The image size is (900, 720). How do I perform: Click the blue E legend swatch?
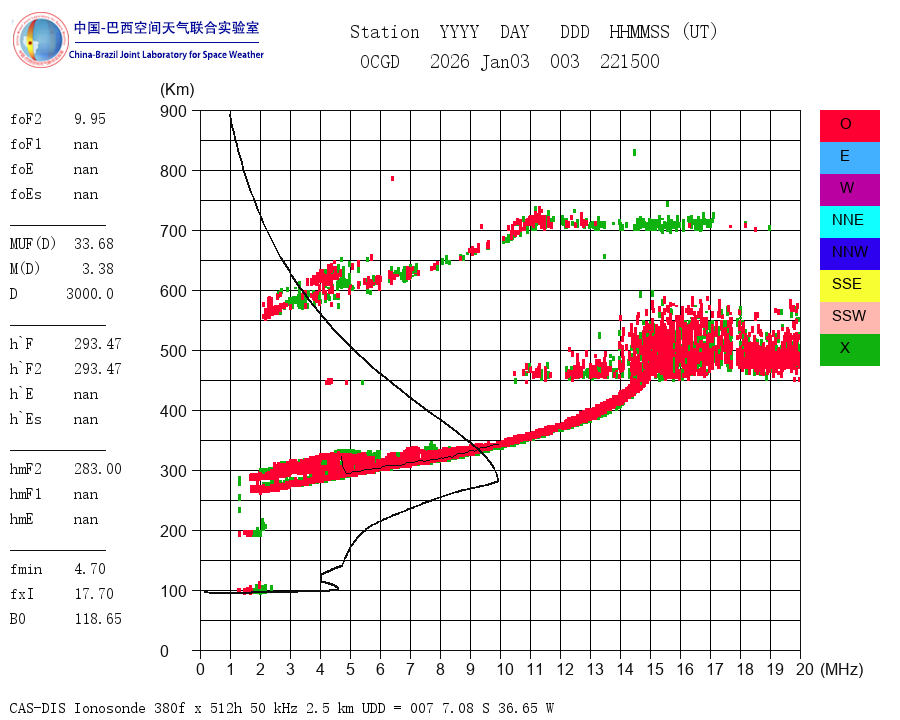coord(849,158)
